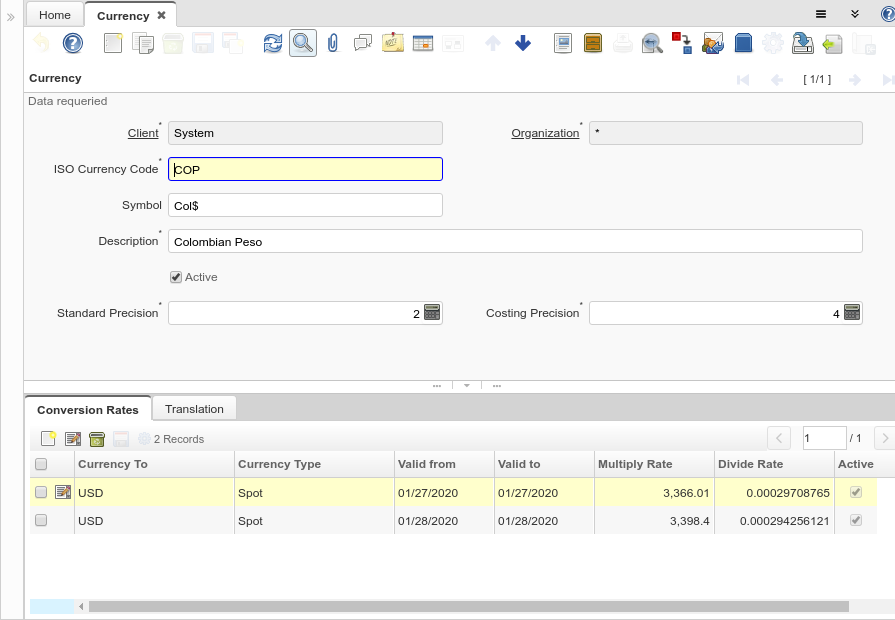The image size is (895, 620).
Task: Open the Attachment paperclip icon
Action: coord(333,43)
